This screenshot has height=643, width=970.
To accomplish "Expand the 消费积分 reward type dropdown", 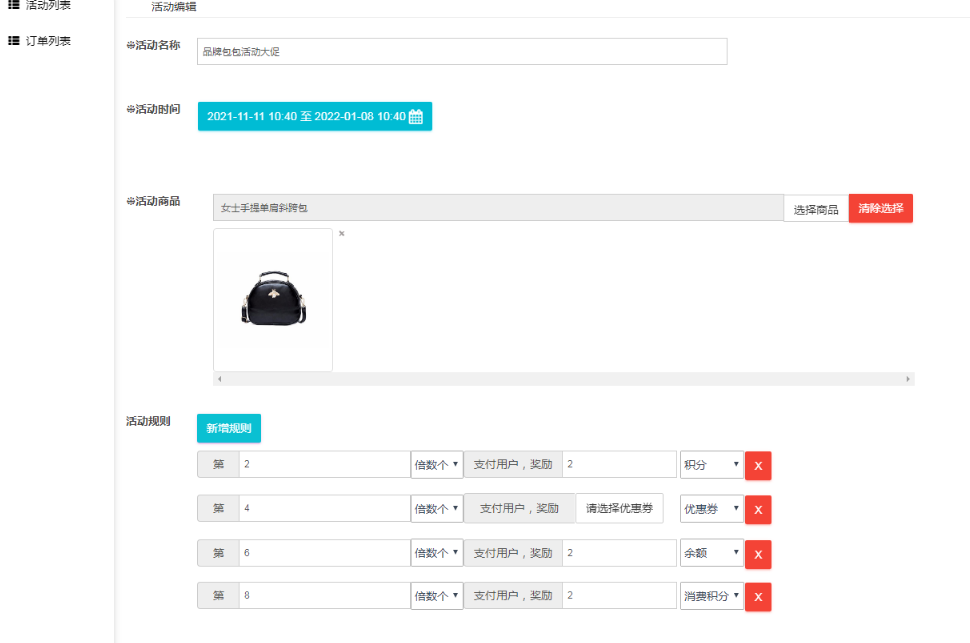I will pyautogui.click(x=711, y=596).
